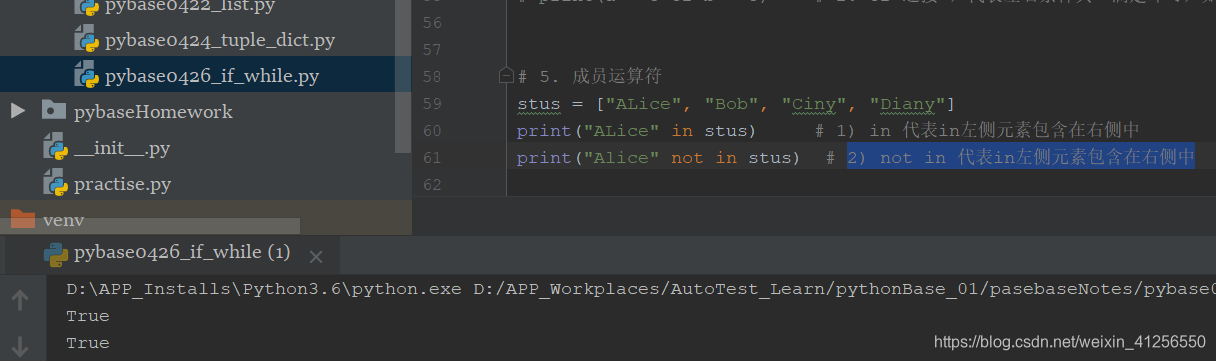Screen dimensions: 1216x361
Task: Click the highlighted comment on line 61
Action: click(1021, 158)
